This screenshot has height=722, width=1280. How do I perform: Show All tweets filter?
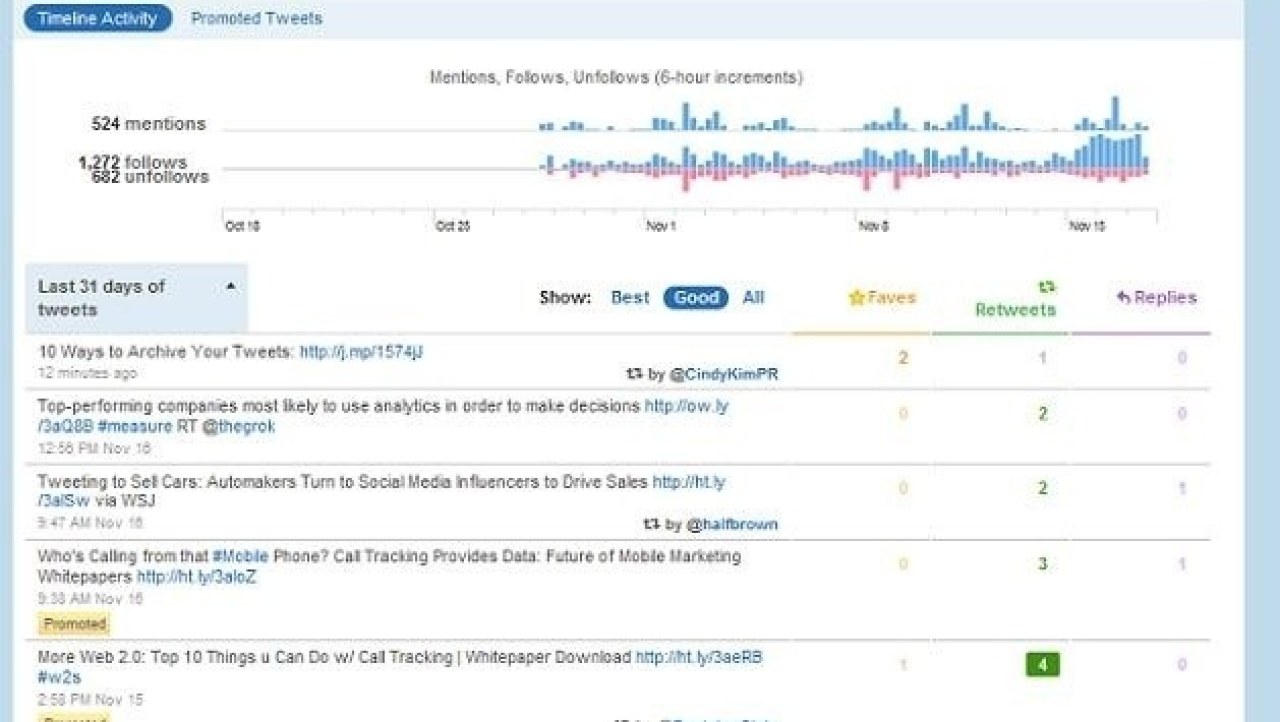(753, 297)
